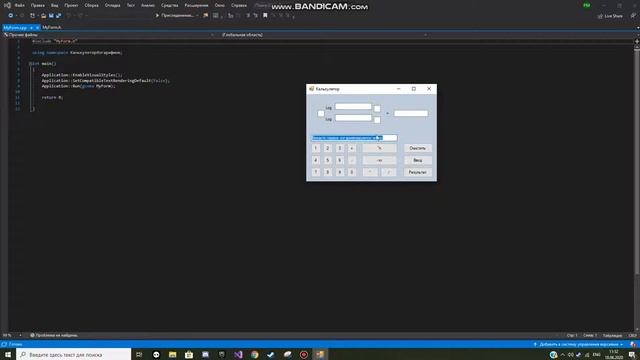The width and height of the screenshot is (640, 360).
Task: Click the Save All toolbar icon
Action: (58, 16)
